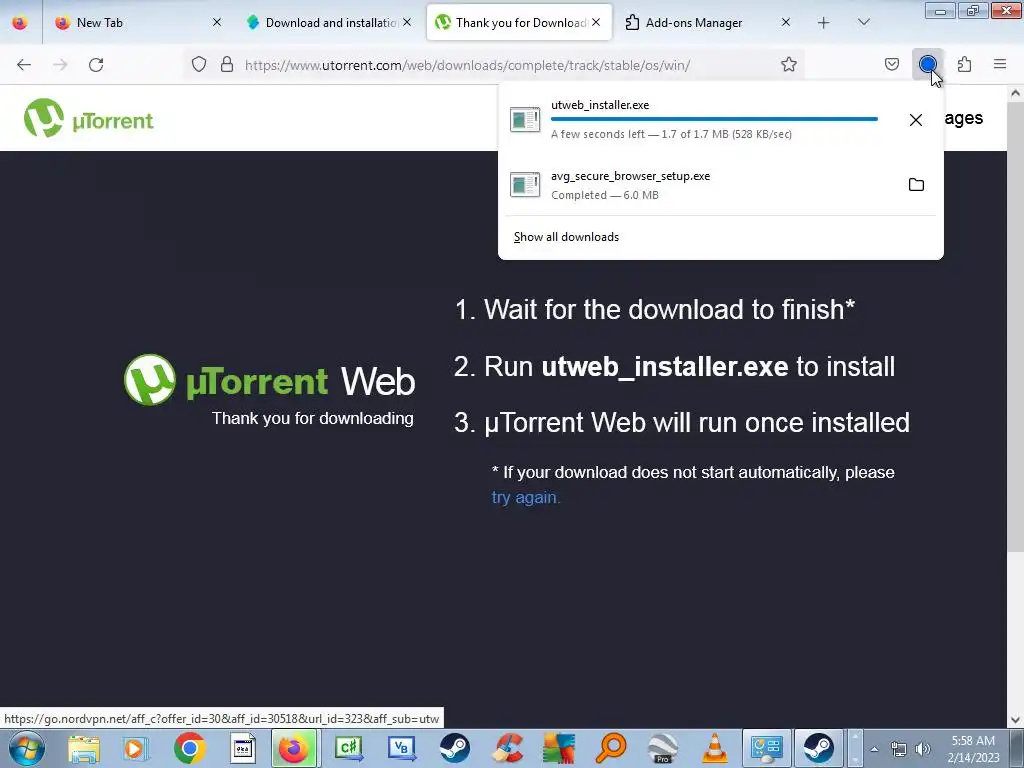Viewport: 1024px width, 768px height.
Task: Open the Save to Pocket icon
Action: click(892, 64)
